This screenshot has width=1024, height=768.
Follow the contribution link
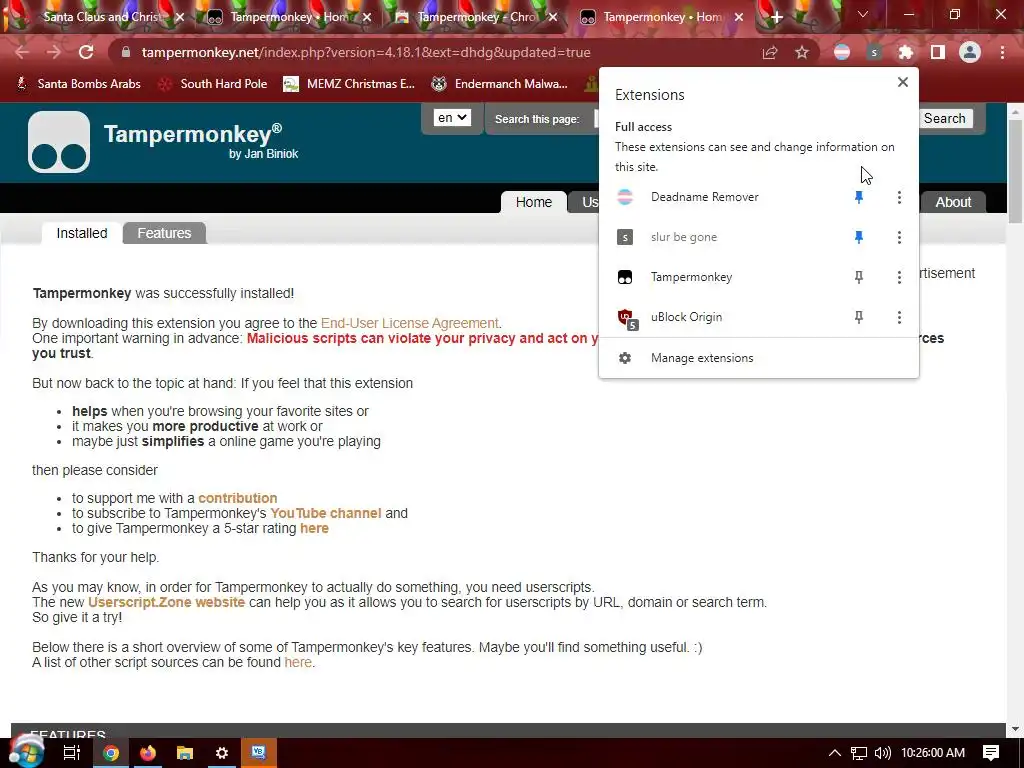[x=238, y=498]
